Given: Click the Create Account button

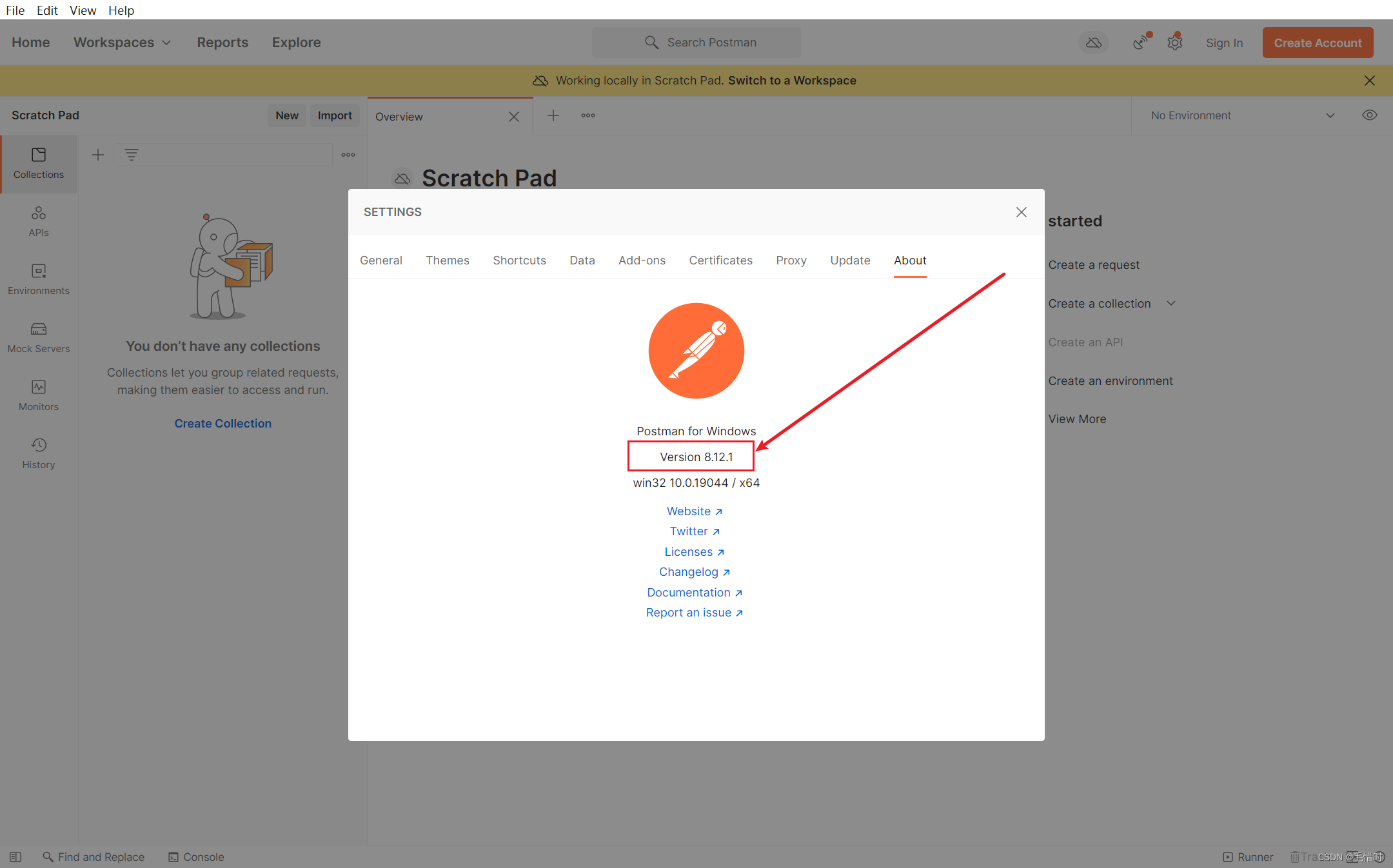Looking at the screenshot, I should 1318,43.
